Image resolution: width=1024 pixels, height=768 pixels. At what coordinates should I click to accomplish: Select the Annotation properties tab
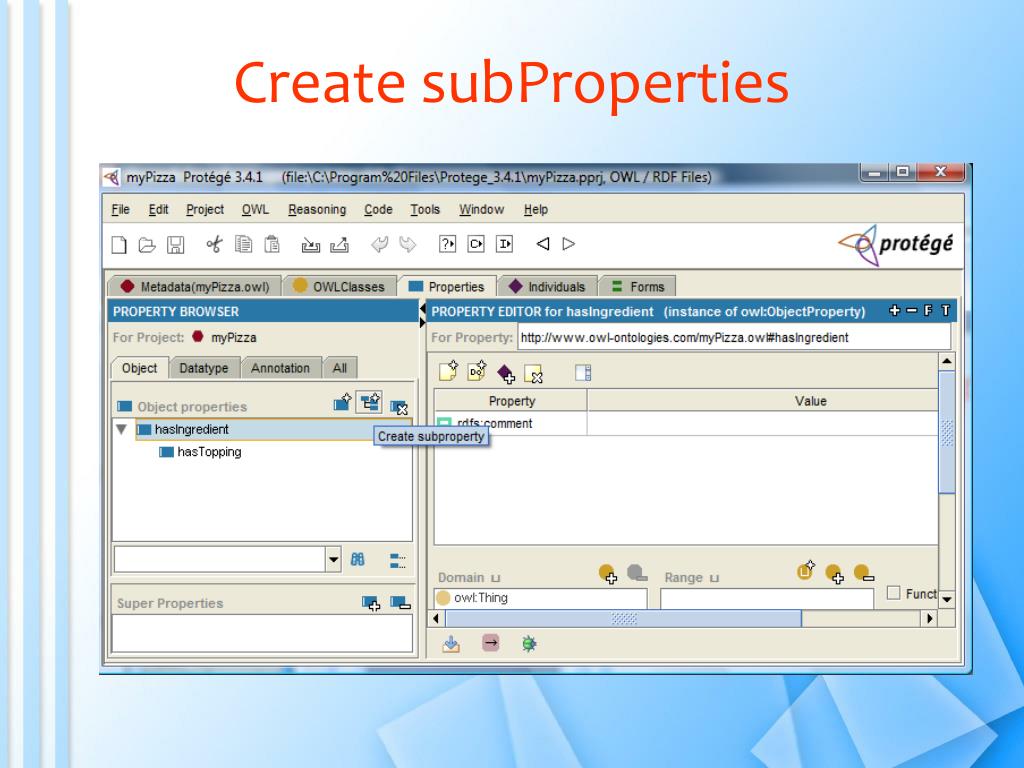pos(280,368)
